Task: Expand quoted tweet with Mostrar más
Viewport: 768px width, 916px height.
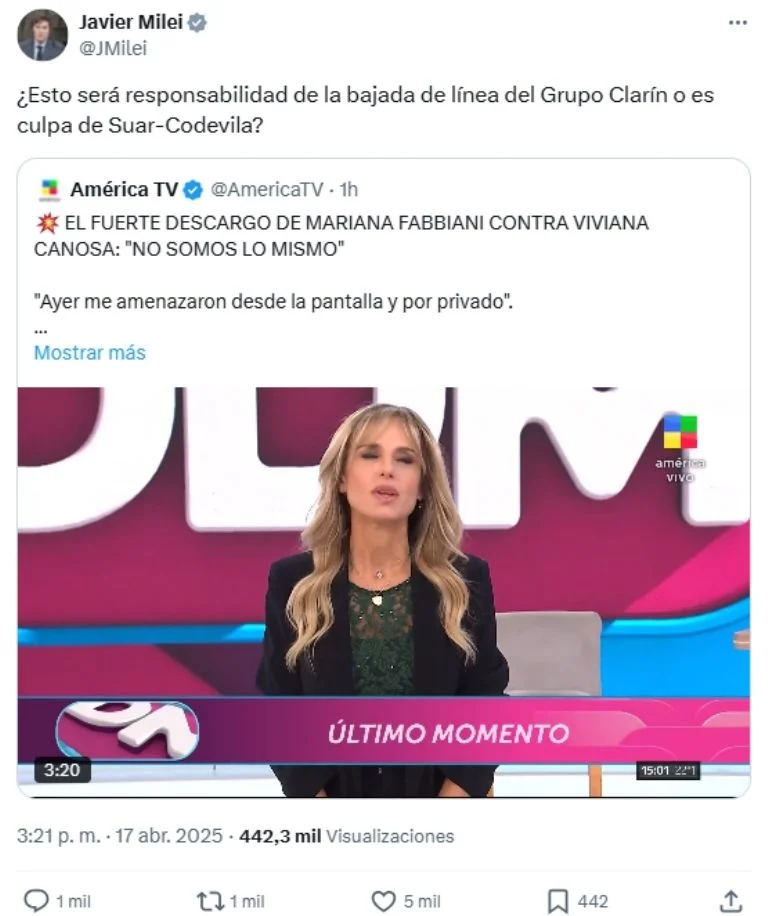Action: [89, 352]
